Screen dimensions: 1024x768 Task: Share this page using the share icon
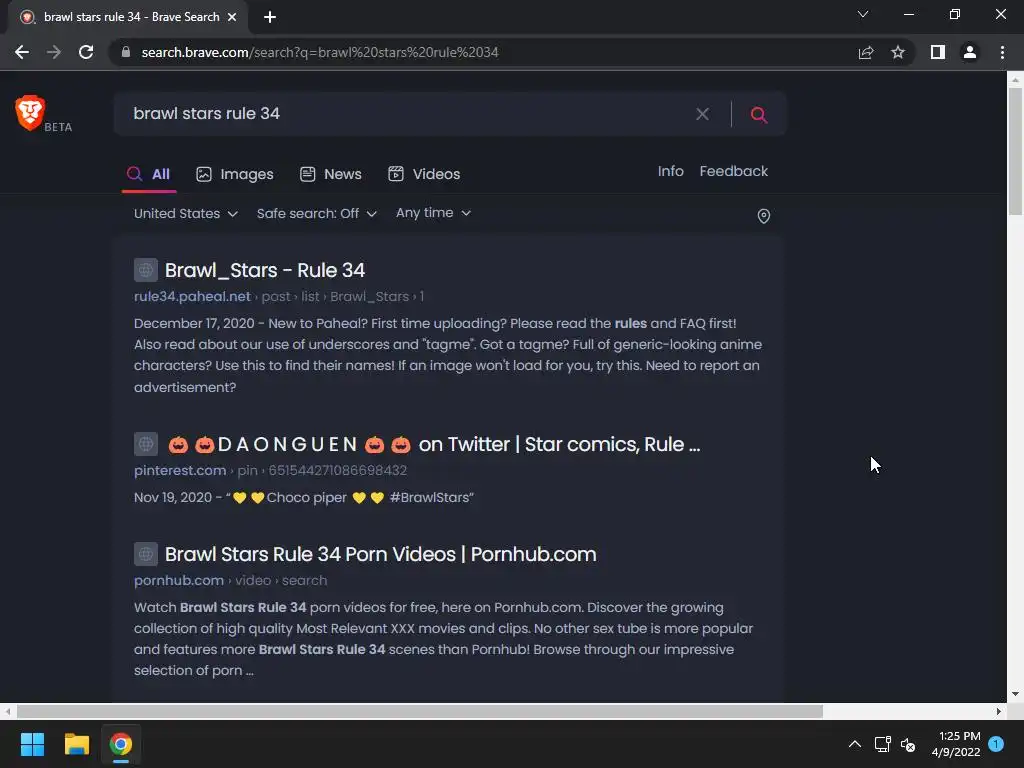click(866, 52)
